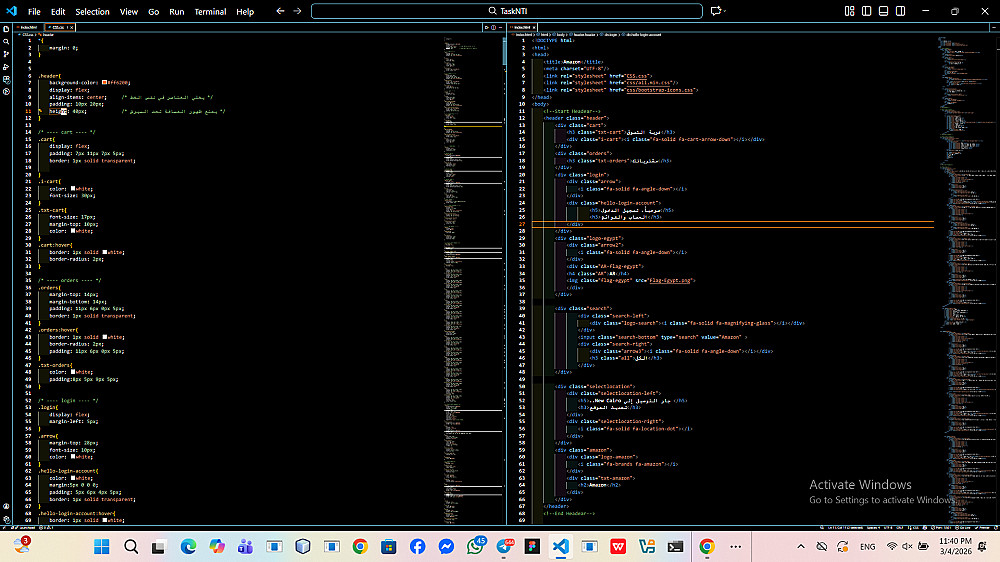
Task: Click the #ff6200 color swatch in .header
Action: tap(104, 82)
